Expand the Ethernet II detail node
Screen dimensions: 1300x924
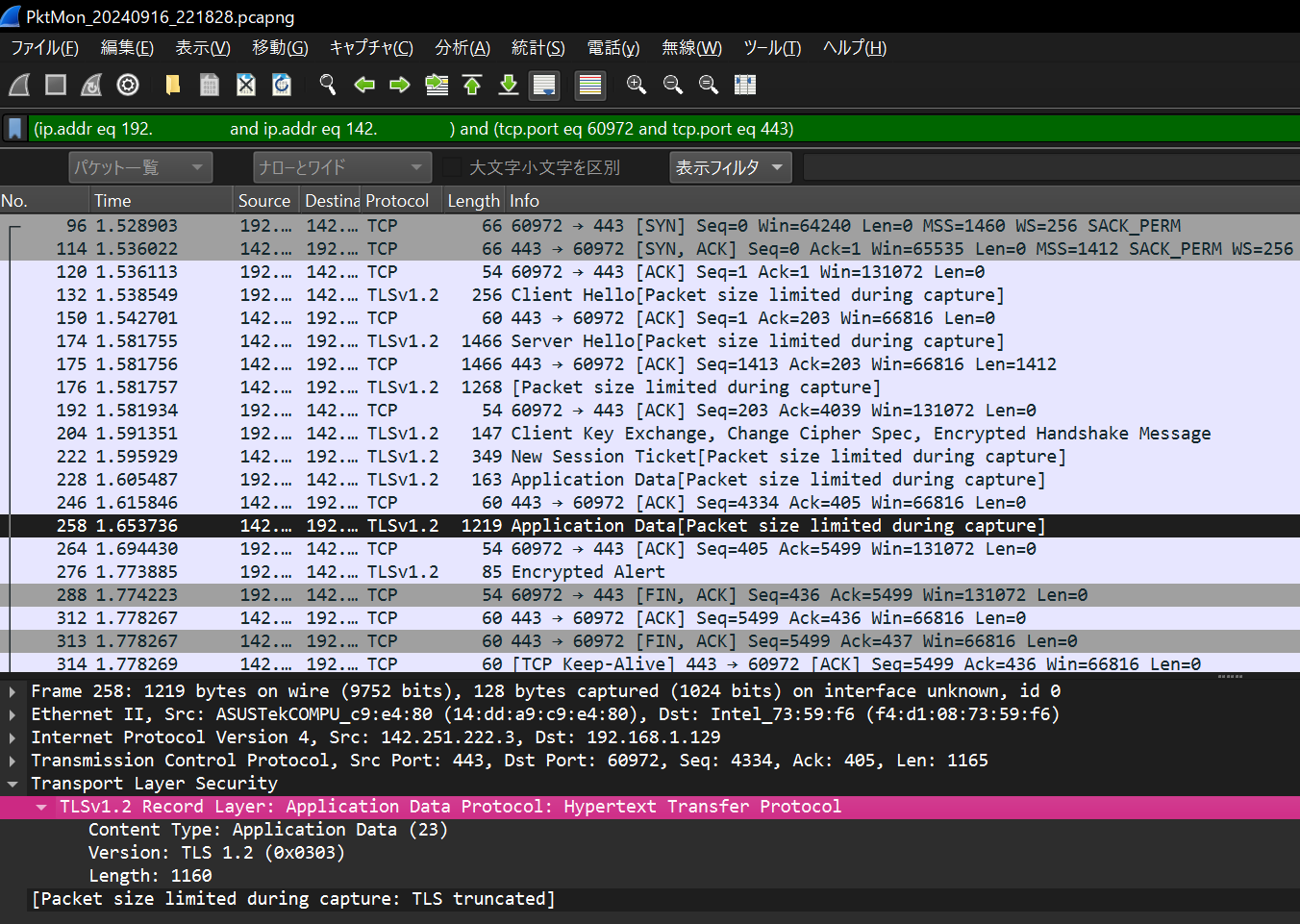(x=12, y=714)
